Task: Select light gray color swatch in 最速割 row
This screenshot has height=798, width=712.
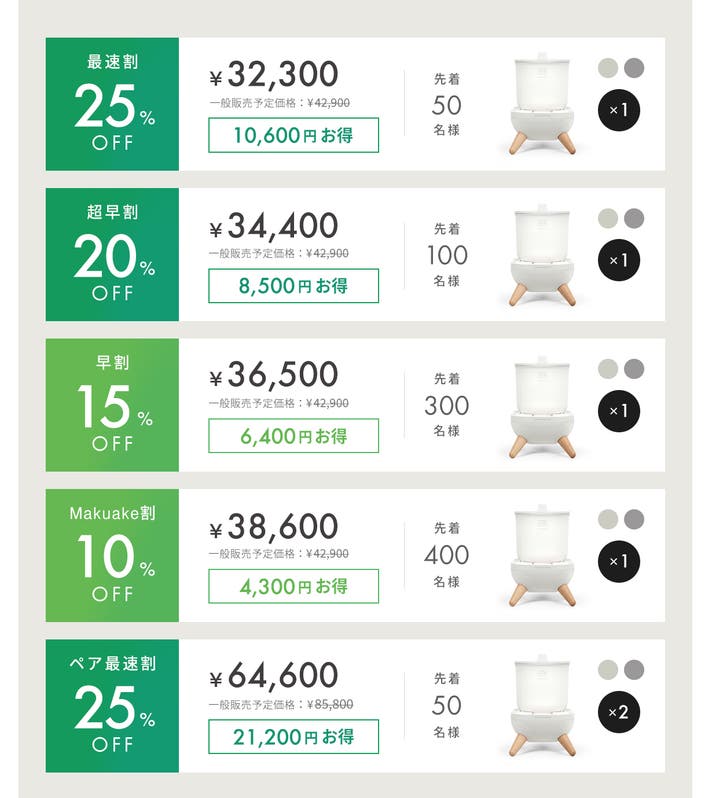Action: click(608, 68)
